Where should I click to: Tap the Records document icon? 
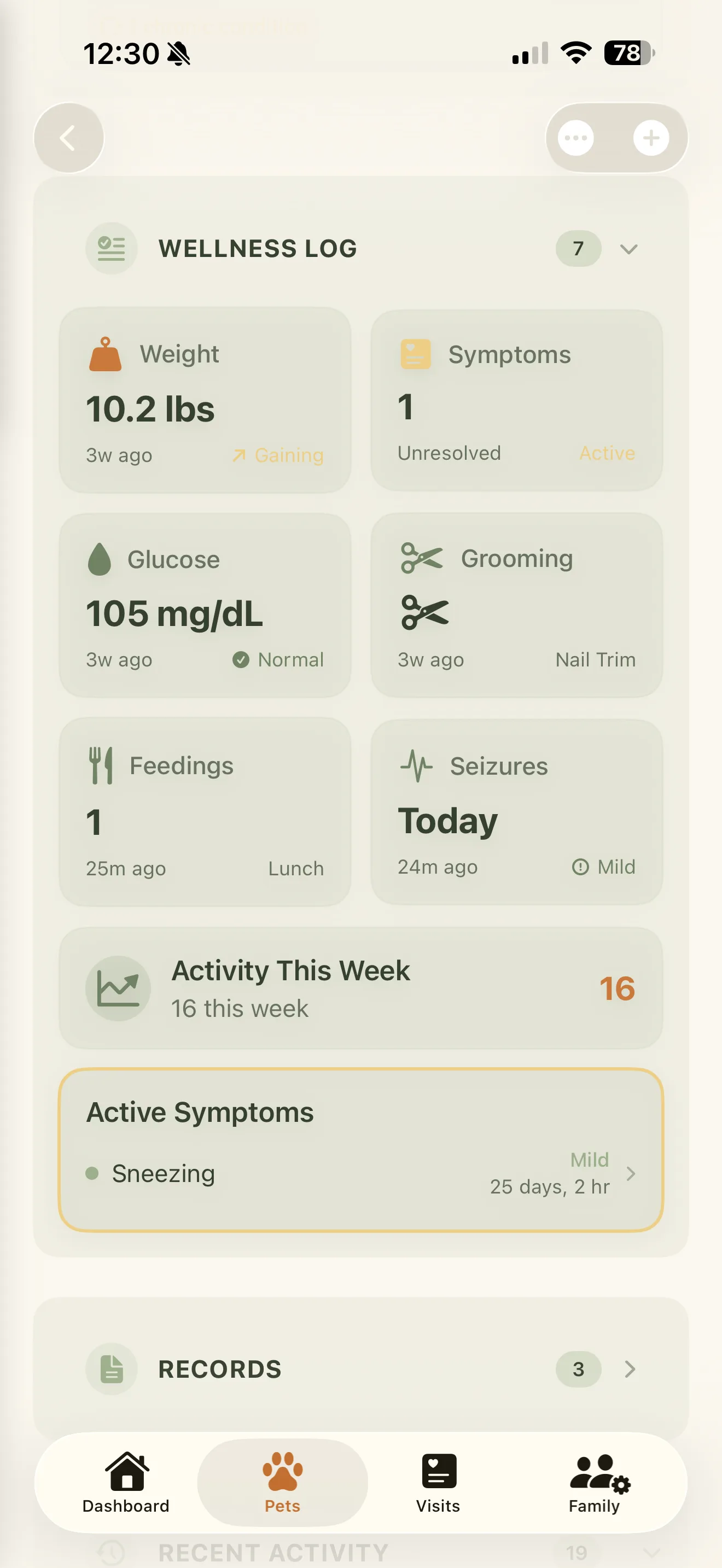point(112,1369)
